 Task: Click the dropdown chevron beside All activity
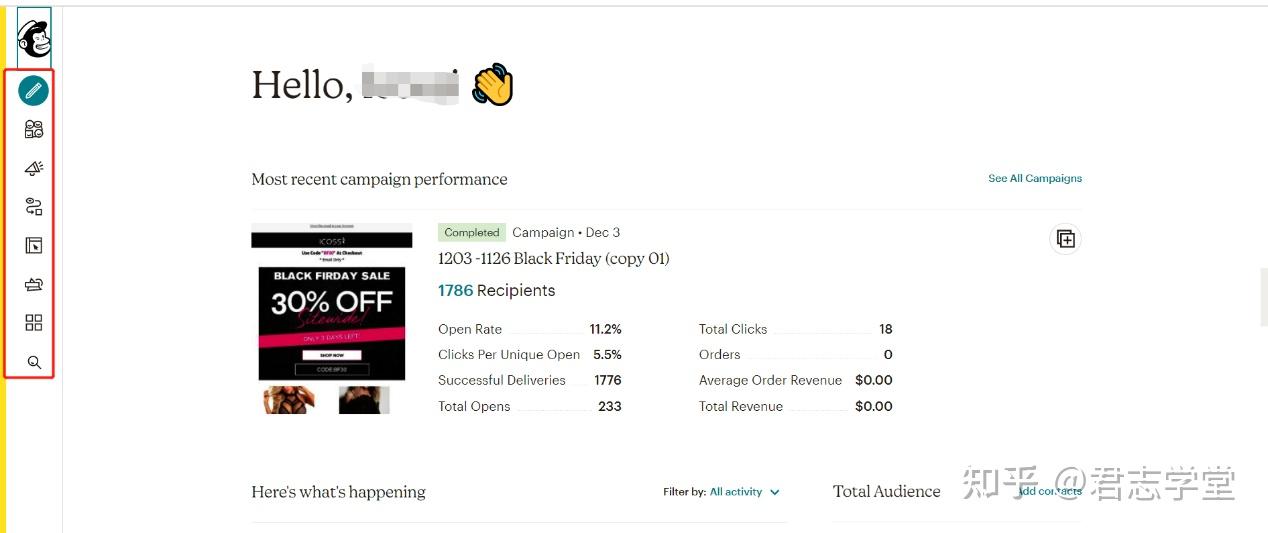pyautogui.click(x=775, y=492)
